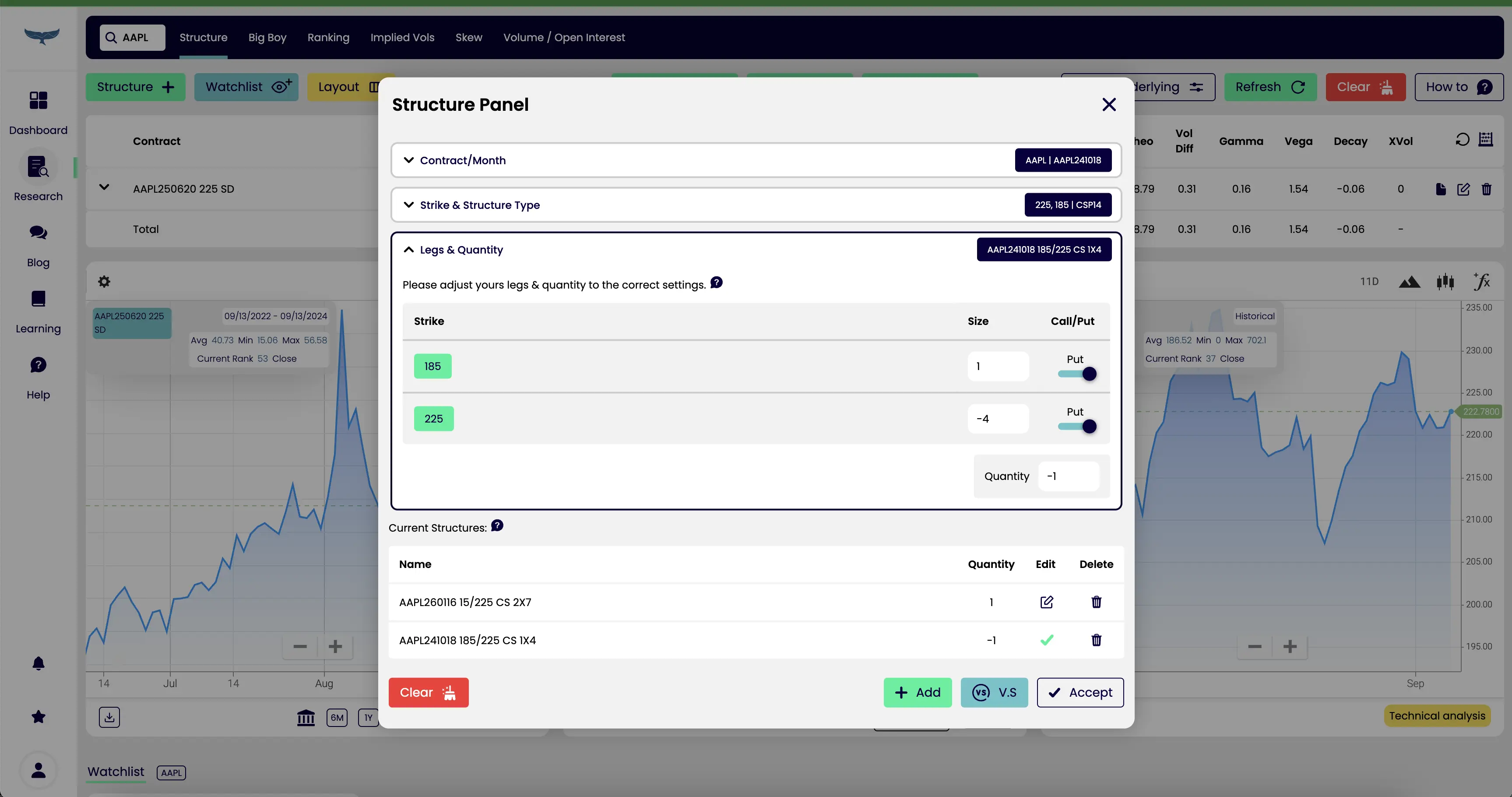Delete the AAPL260116 15/225 CS 2X7 structure

(1096, 602)
